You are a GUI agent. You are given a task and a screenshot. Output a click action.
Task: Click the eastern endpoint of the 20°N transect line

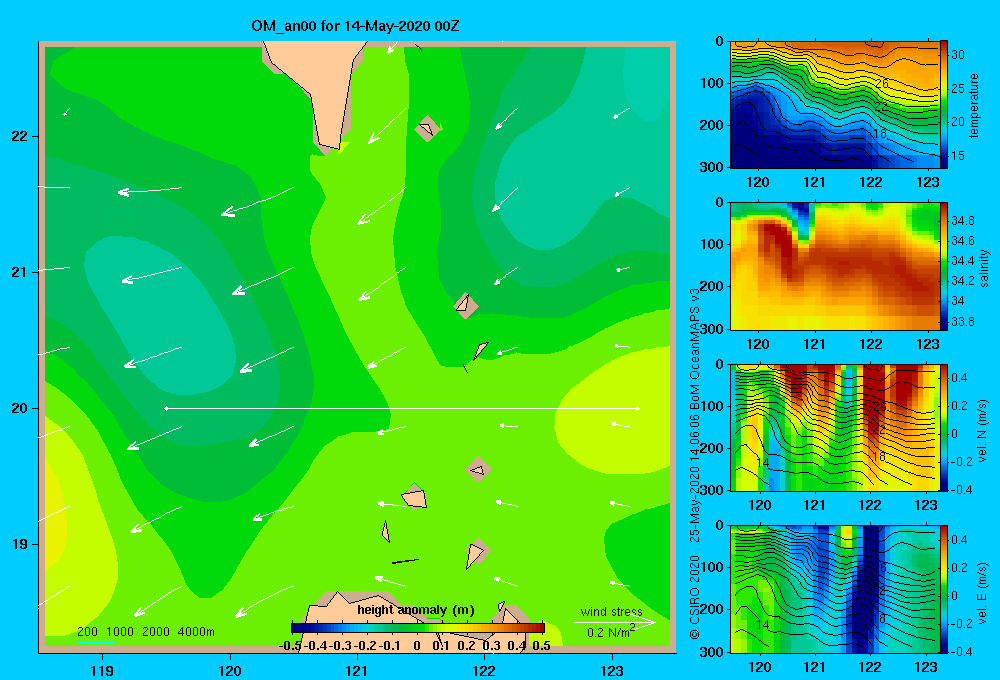click(638, 408)
